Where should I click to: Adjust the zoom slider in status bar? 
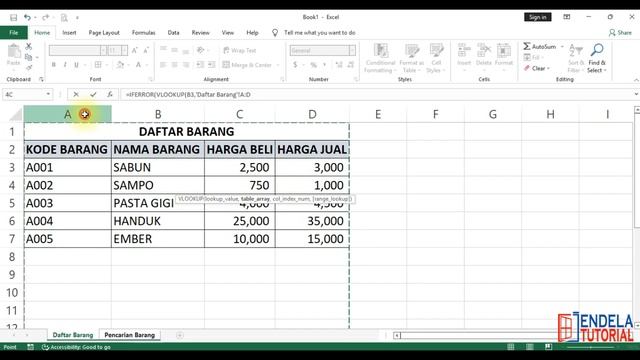point(591,347)
